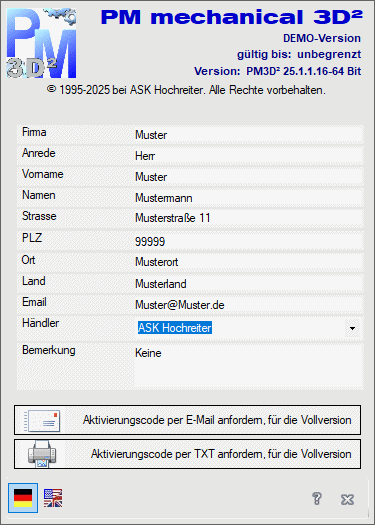The image size is (375, 525).
Task: Click 'gültig bis: unbegrenzt' text
Action: [299, 54]
